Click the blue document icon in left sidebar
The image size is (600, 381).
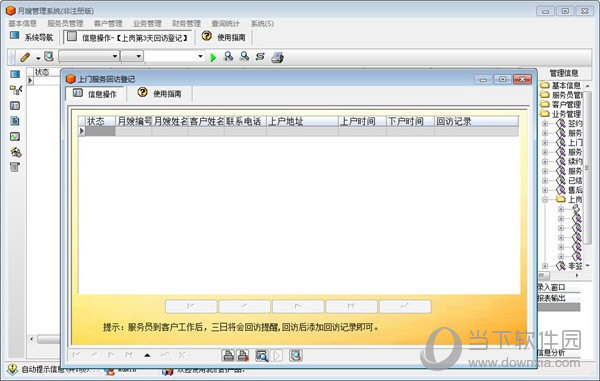click(15, 121)
